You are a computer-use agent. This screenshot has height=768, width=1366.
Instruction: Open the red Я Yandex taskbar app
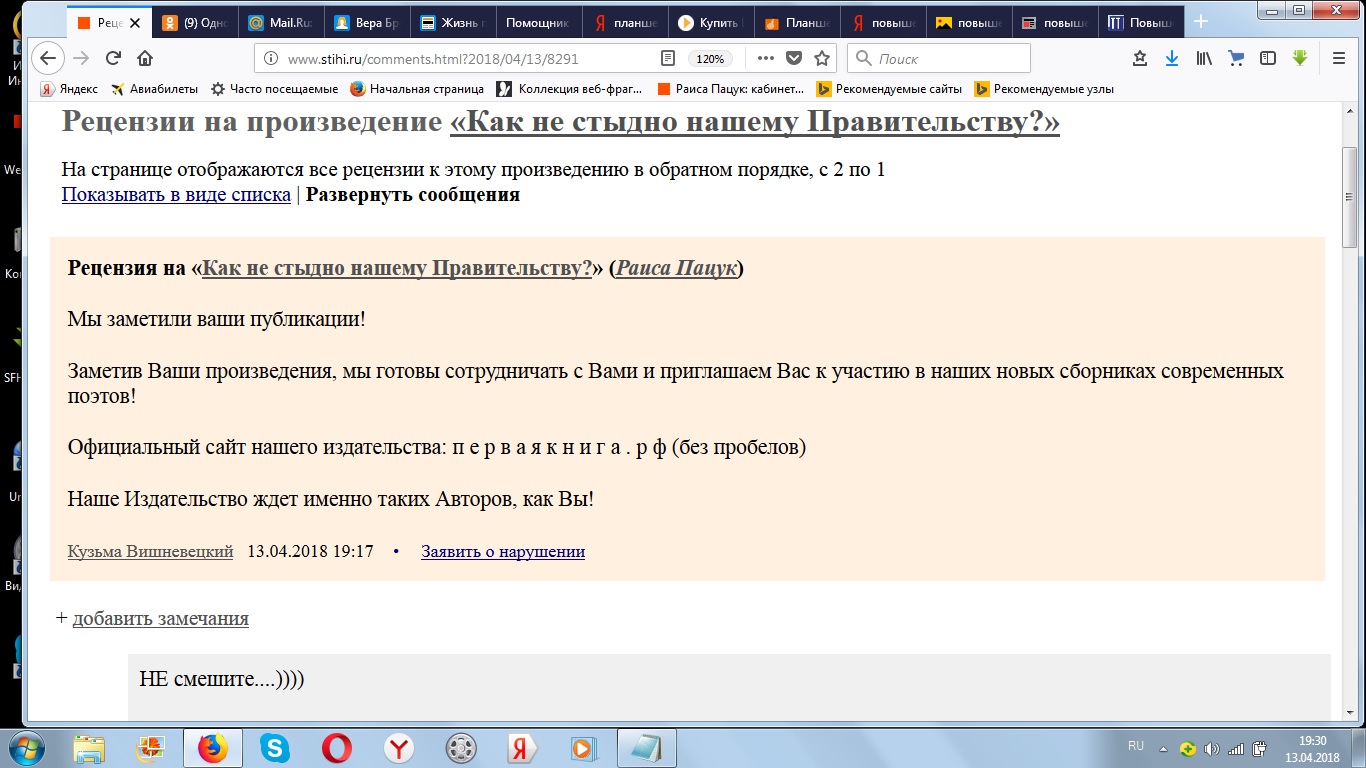click(521, 748)
